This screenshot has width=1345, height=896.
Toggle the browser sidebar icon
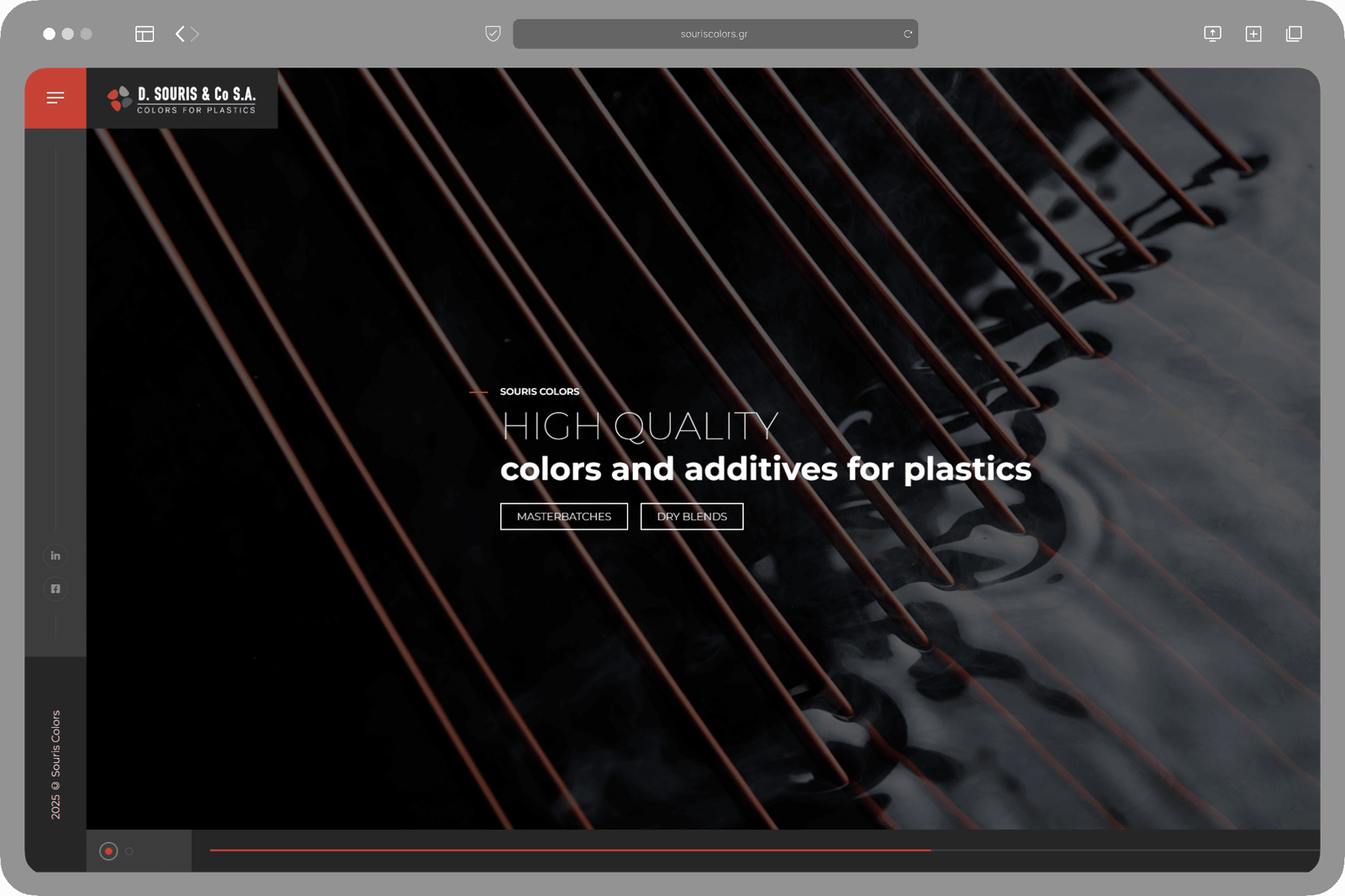click(x=145, y=34)
